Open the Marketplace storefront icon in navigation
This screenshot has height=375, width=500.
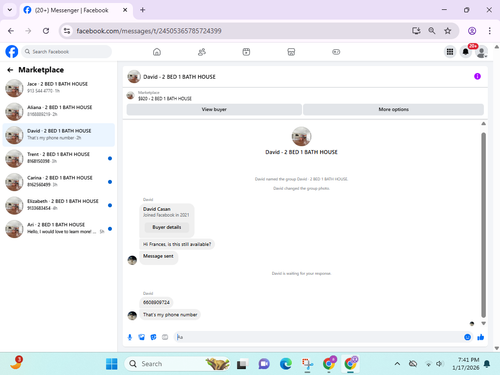(x=291, y=52)
